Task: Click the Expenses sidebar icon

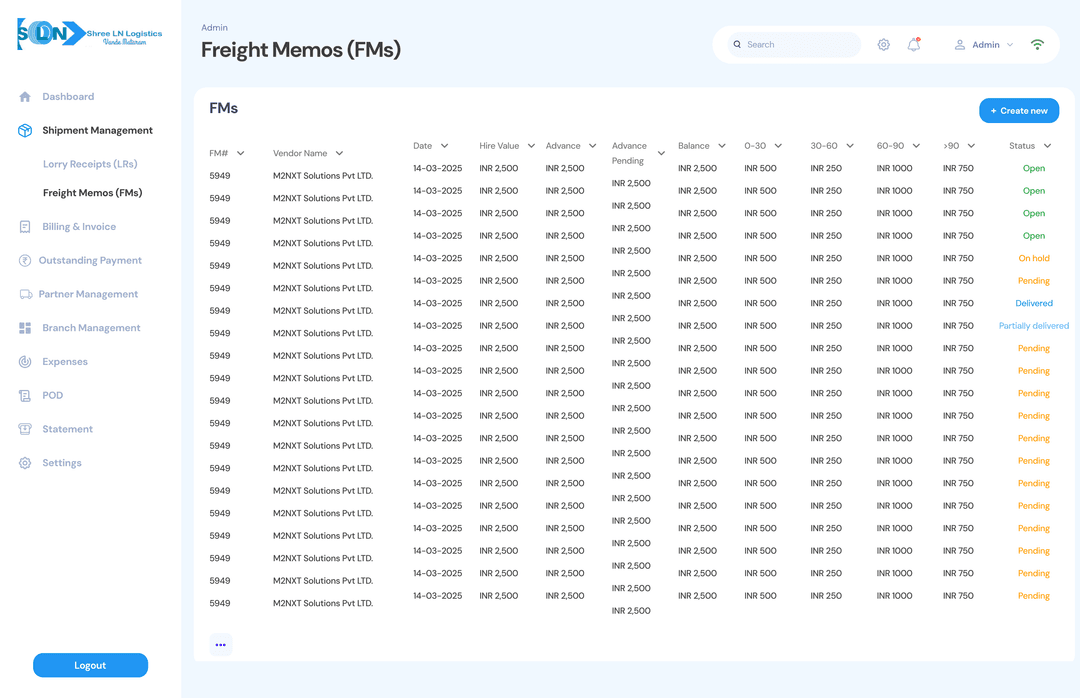Action: tap(25, 362)
